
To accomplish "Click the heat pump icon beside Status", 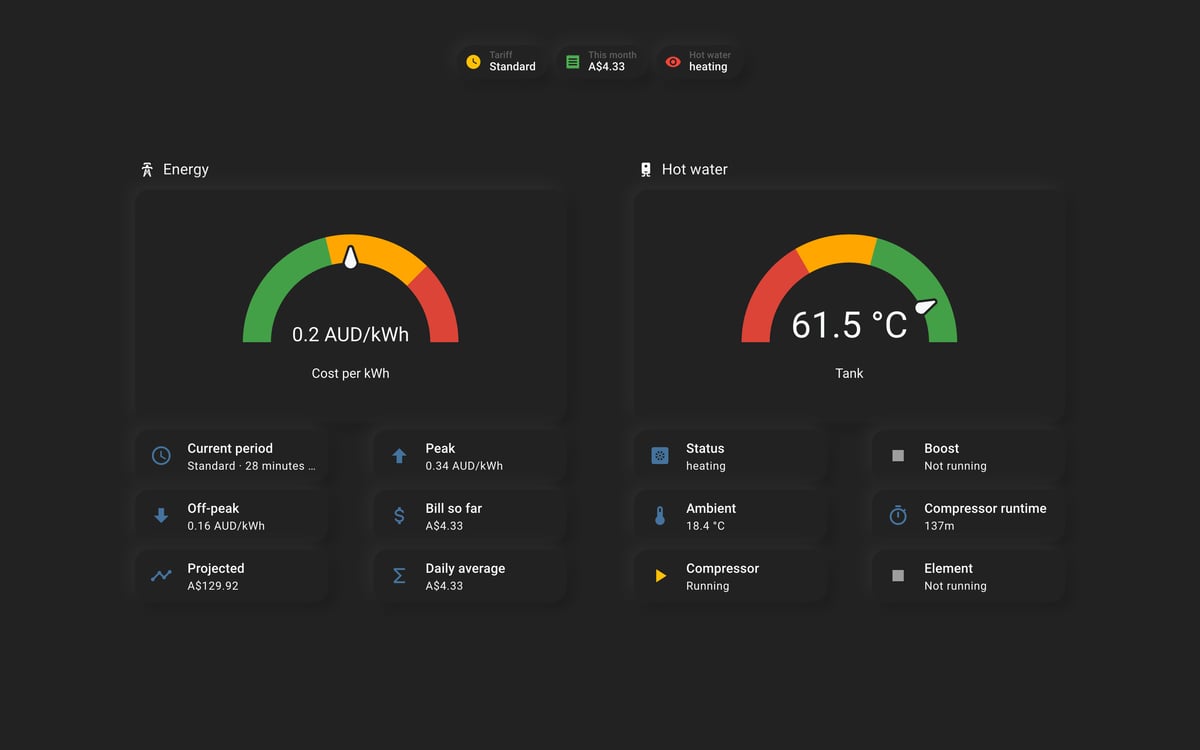I will tap(660, 456).
